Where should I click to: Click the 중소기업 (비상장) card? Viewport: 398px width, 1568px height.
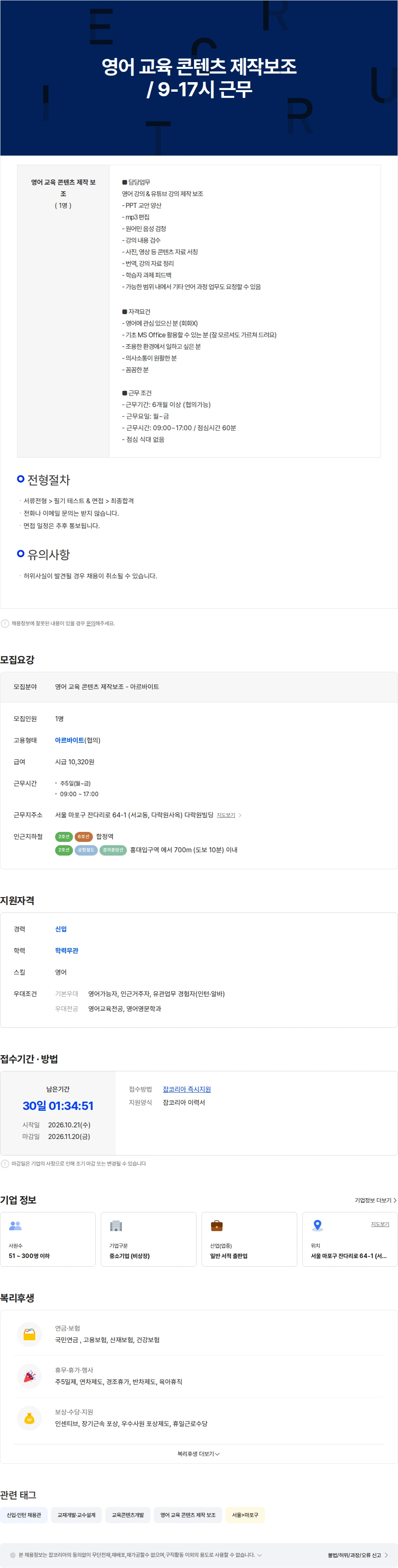148,1239
